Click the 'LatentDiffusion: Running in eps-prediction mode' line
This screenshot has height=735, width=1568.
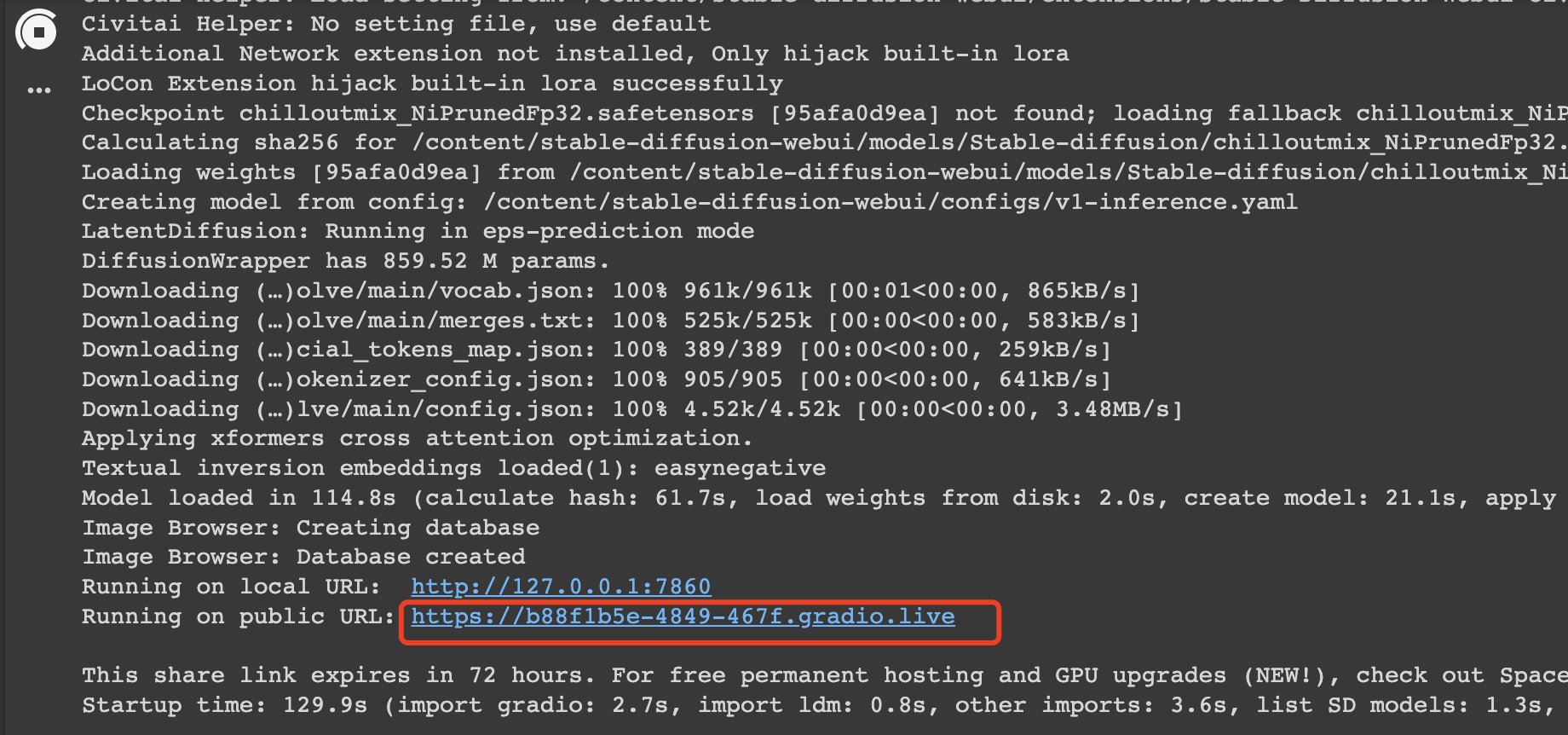coord(418,231)
